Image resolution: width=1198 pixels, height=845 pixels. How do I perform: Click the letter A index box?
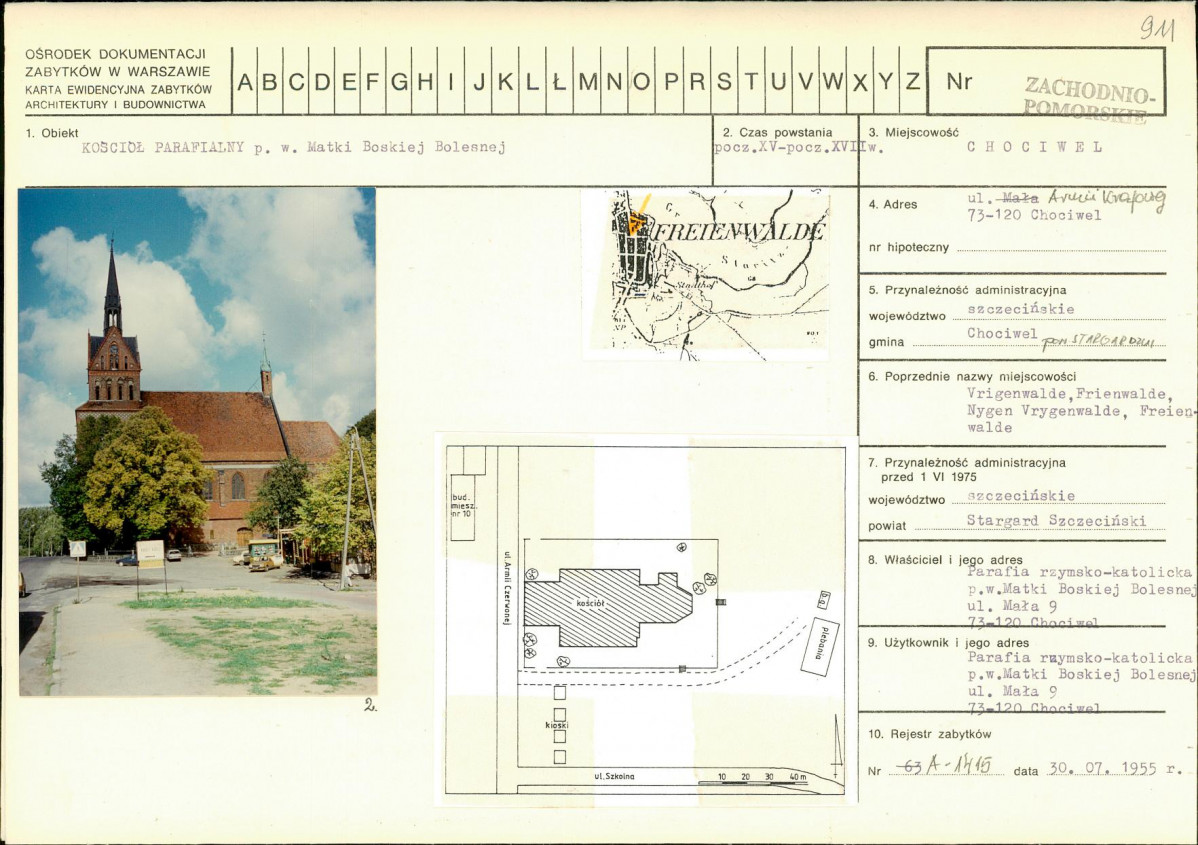(244, 81)
